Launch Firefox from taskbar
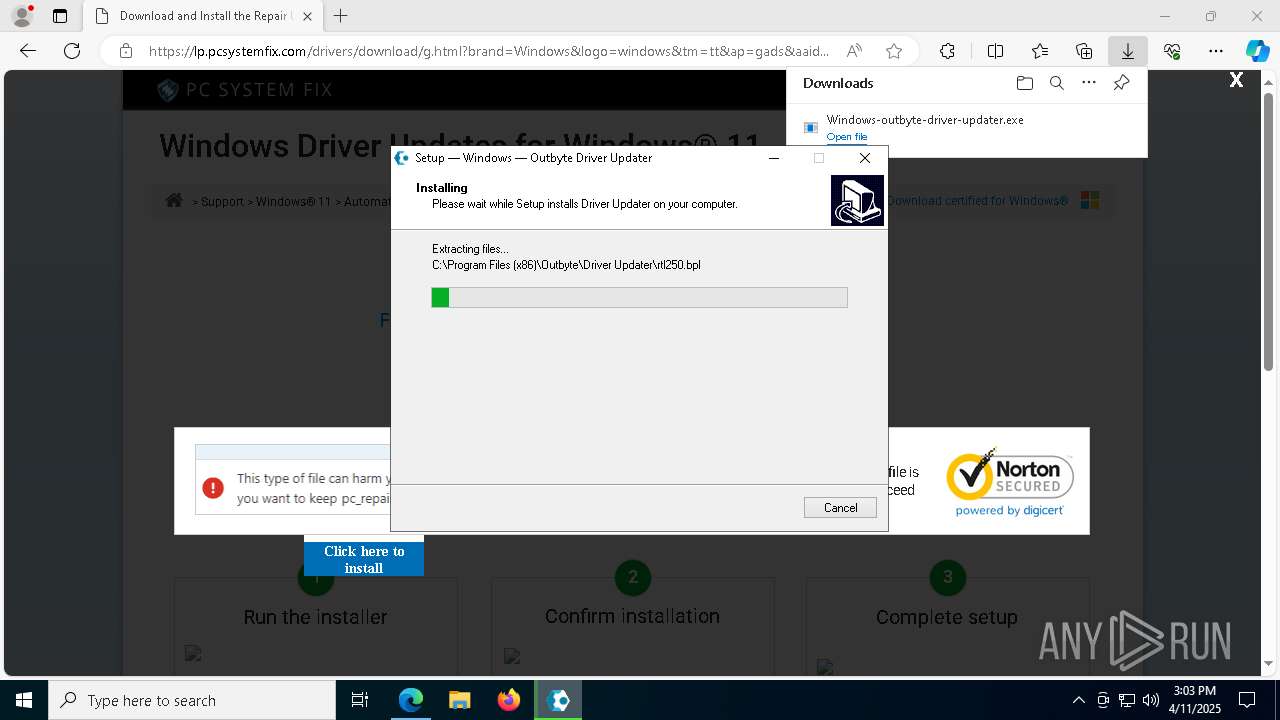 coord(509,700)
